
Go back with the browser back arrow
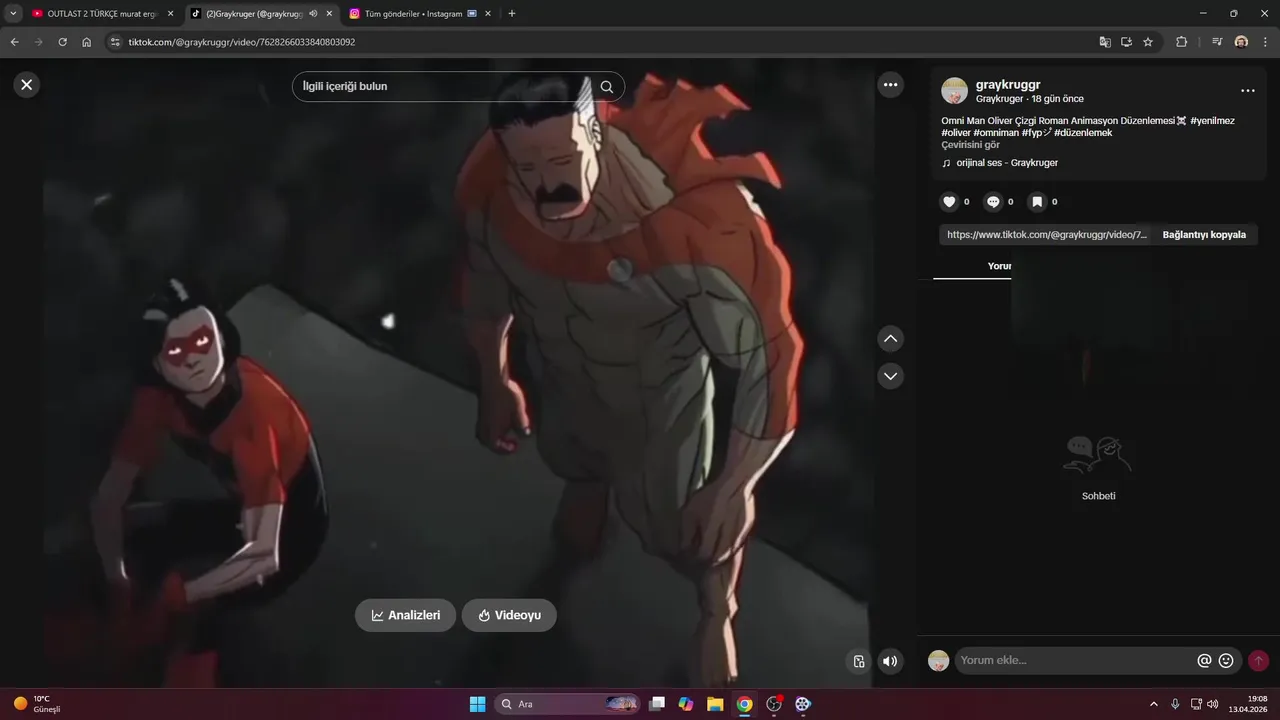(x=15, y=42)
